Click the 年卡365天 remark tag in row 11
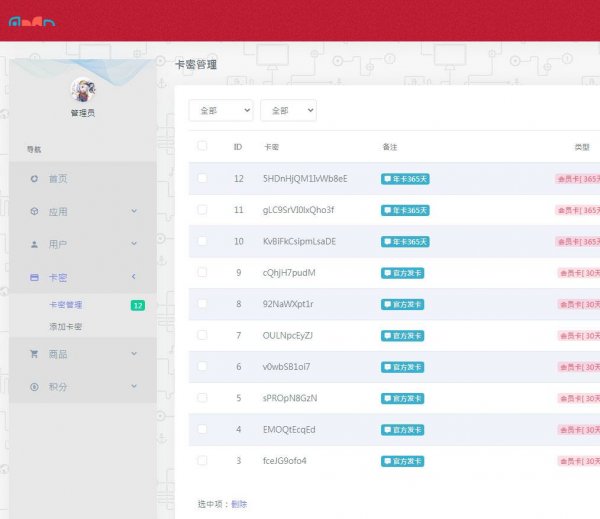This screenshot has height=519, width=600. point(405,211)
